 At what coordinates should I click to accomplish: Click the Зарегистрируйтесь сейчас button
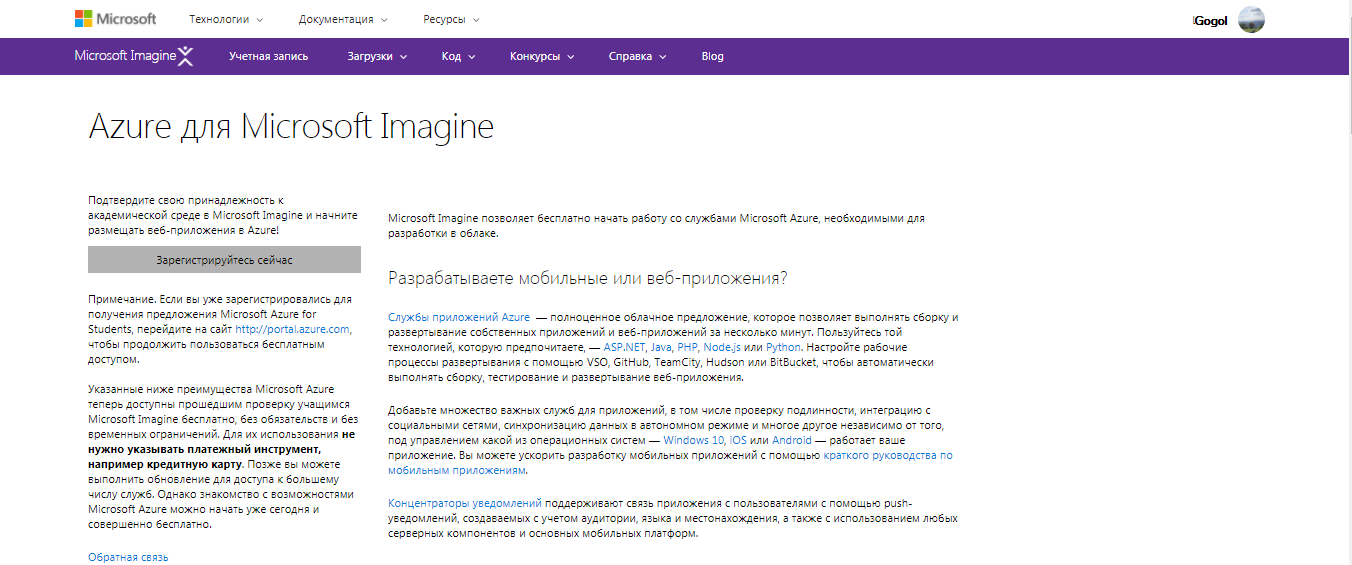coord(224,260)
